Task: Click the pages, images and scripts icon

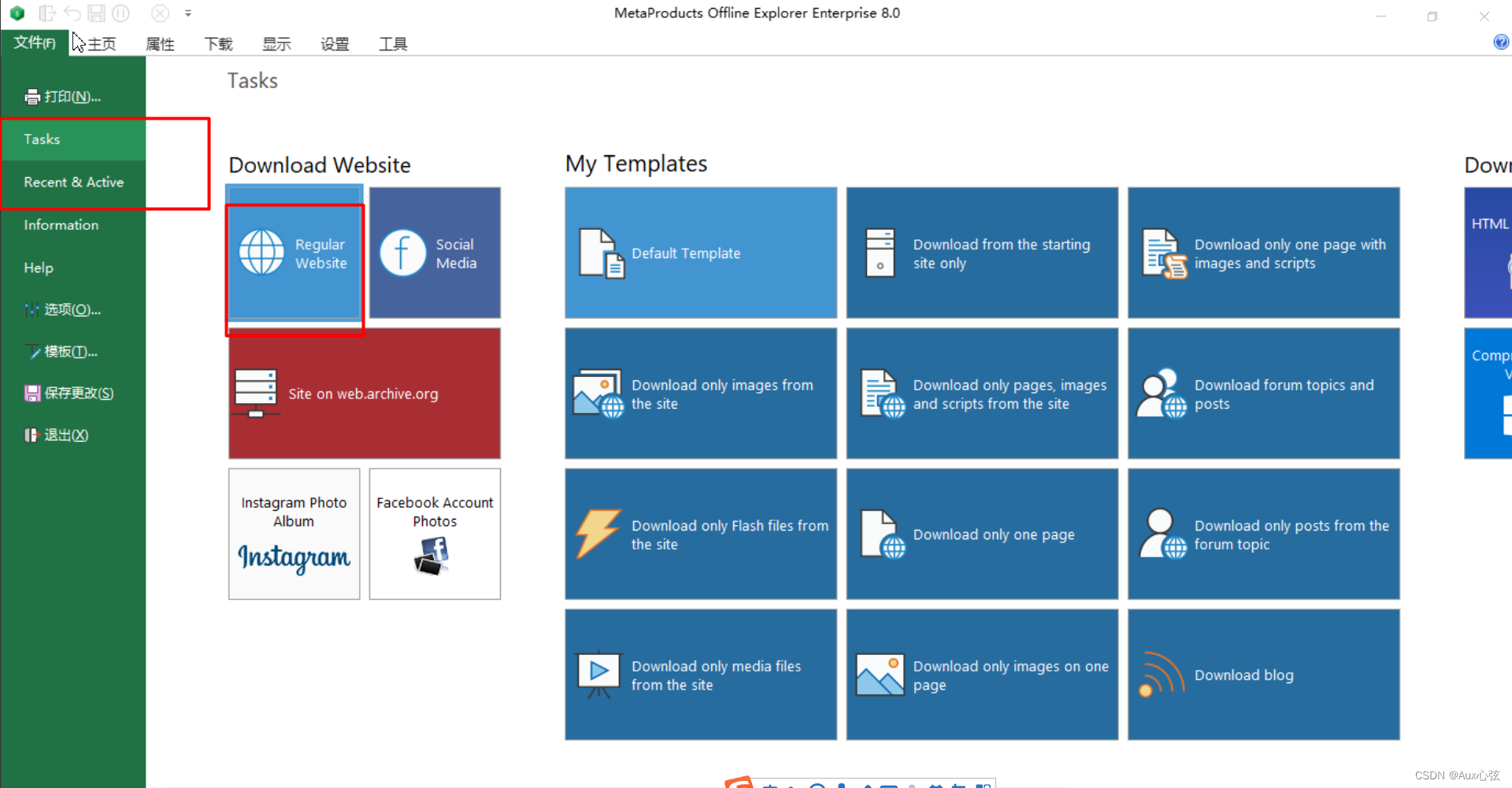Action: pyautogui.click(x=883, y=394)
